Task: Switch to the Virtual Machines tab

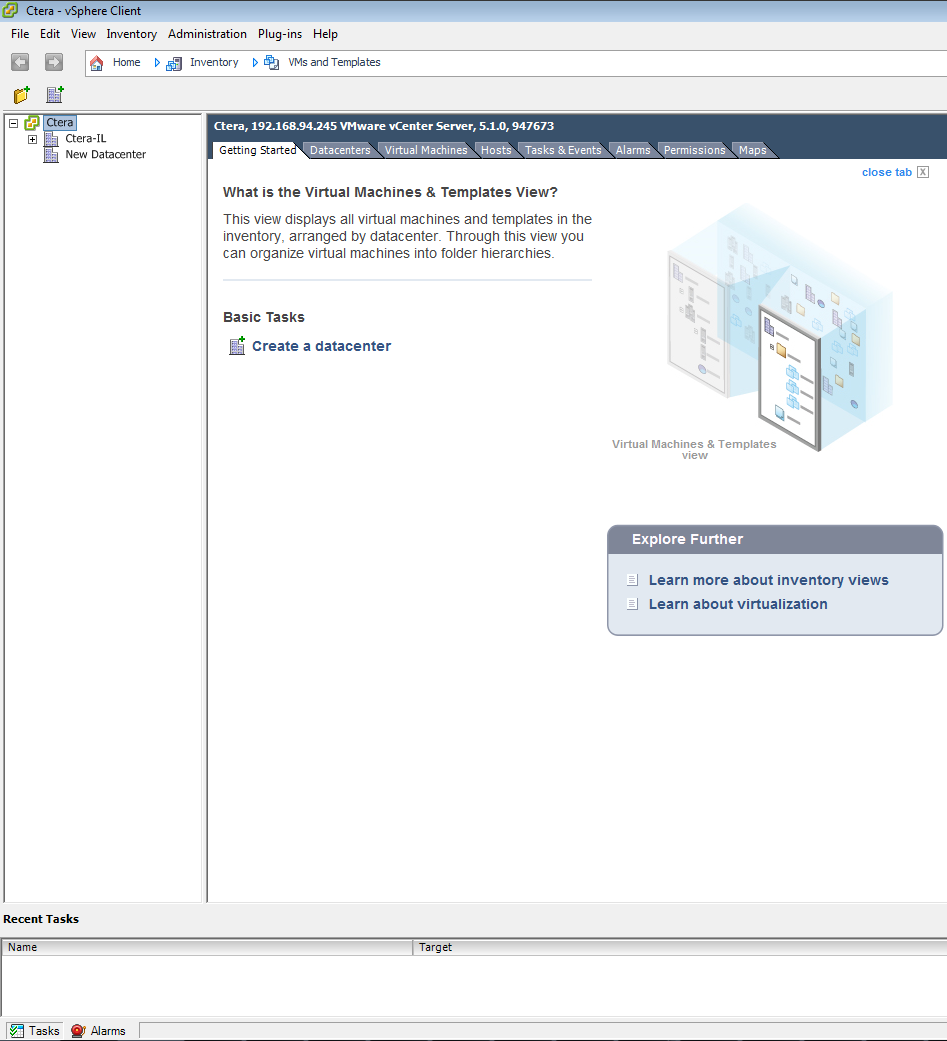Action: coord(426,150)
